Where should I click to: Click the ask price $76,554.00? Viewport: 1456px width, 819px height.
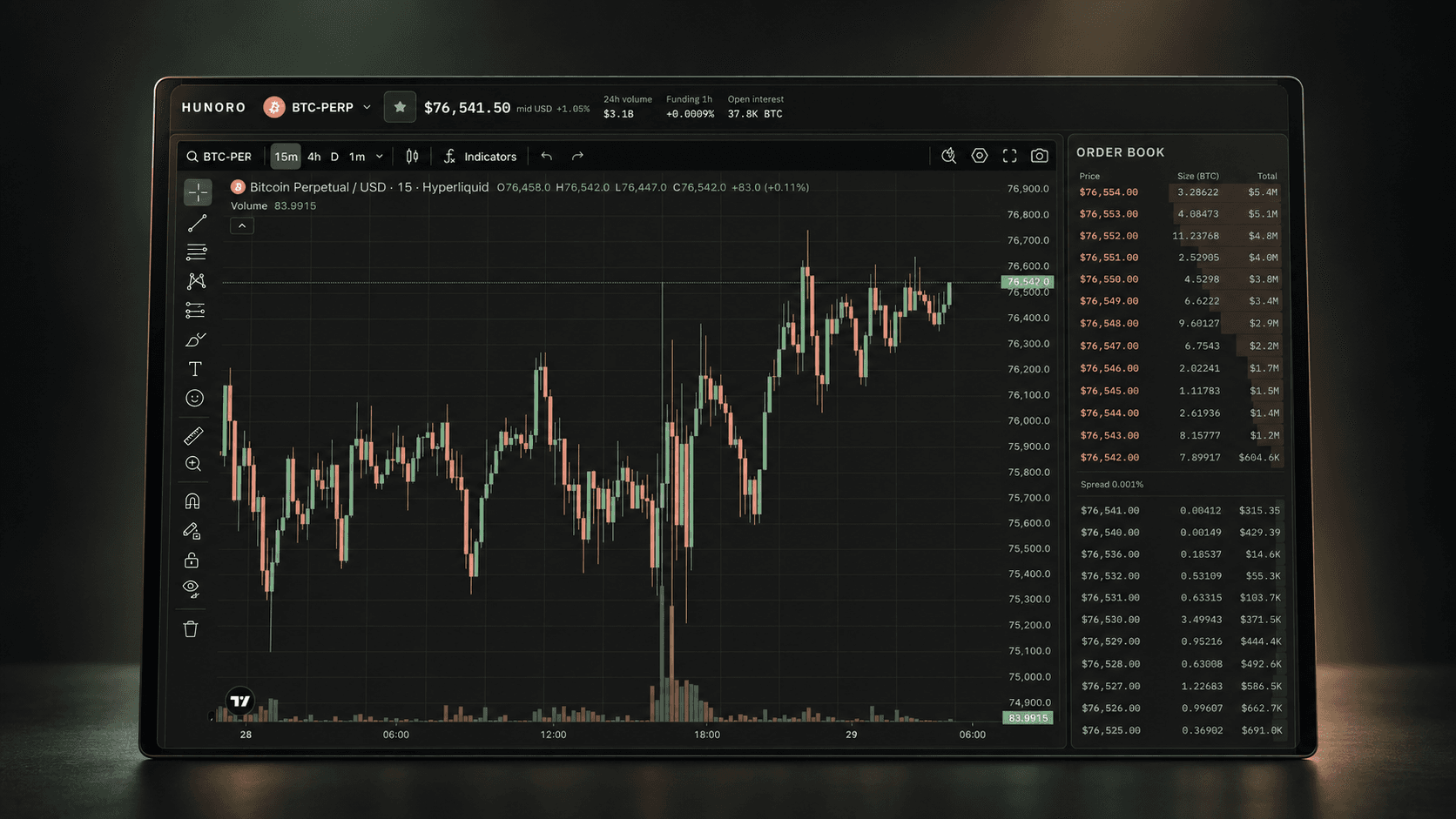(x=1109, y=192)
